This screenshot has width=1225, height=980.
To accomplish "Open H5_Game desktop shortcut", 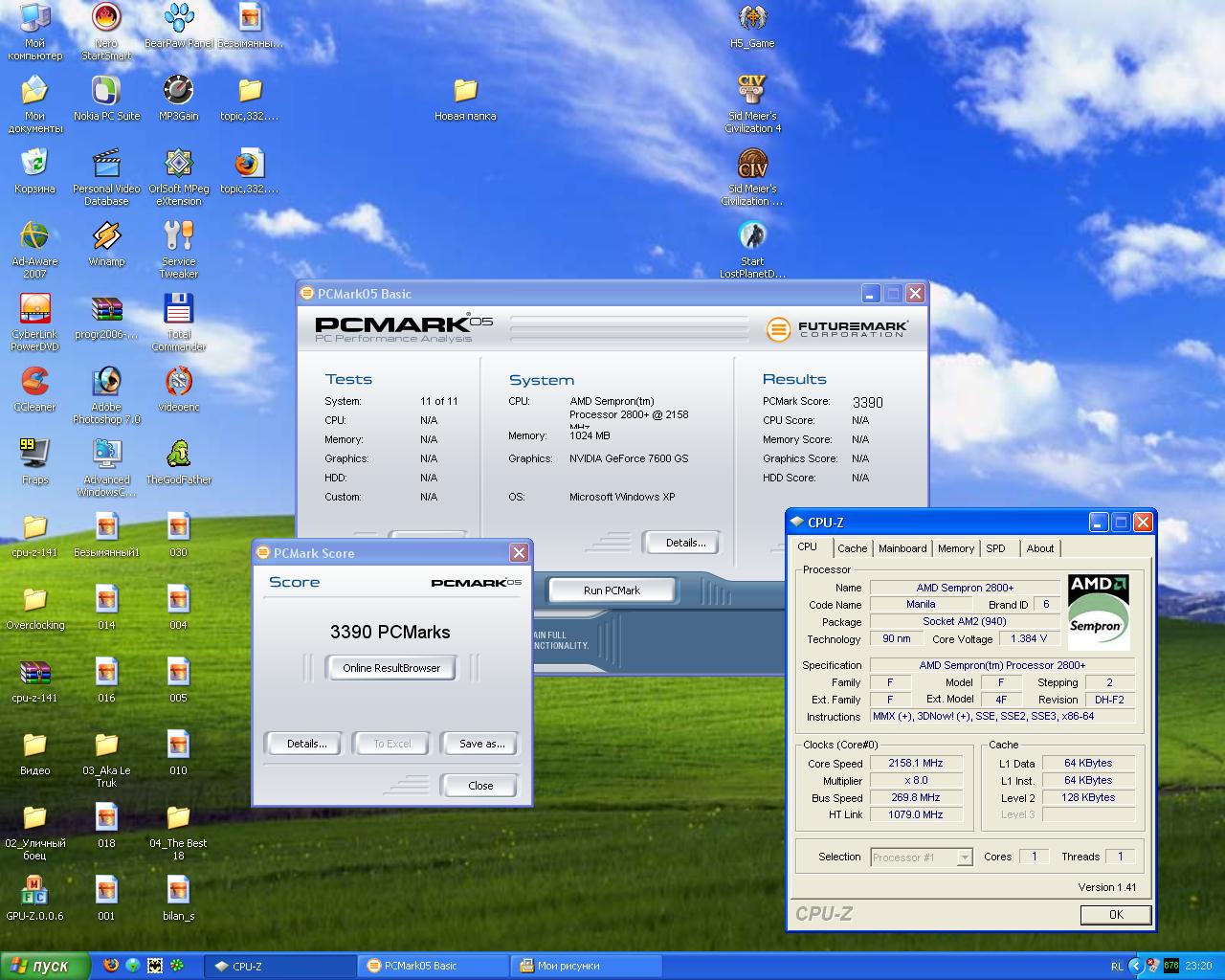I will [752, 25].
